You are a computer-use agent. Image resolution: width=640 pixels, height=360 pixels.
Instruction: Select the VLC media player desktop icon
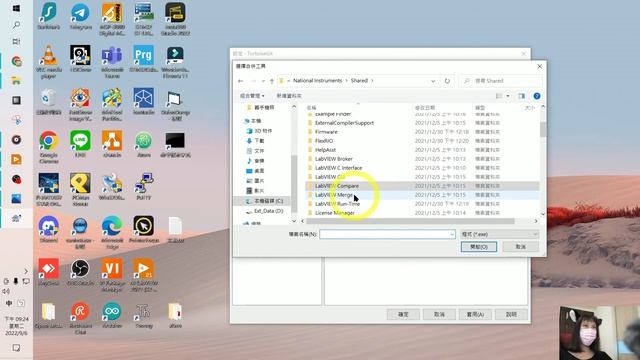[49, 62]
